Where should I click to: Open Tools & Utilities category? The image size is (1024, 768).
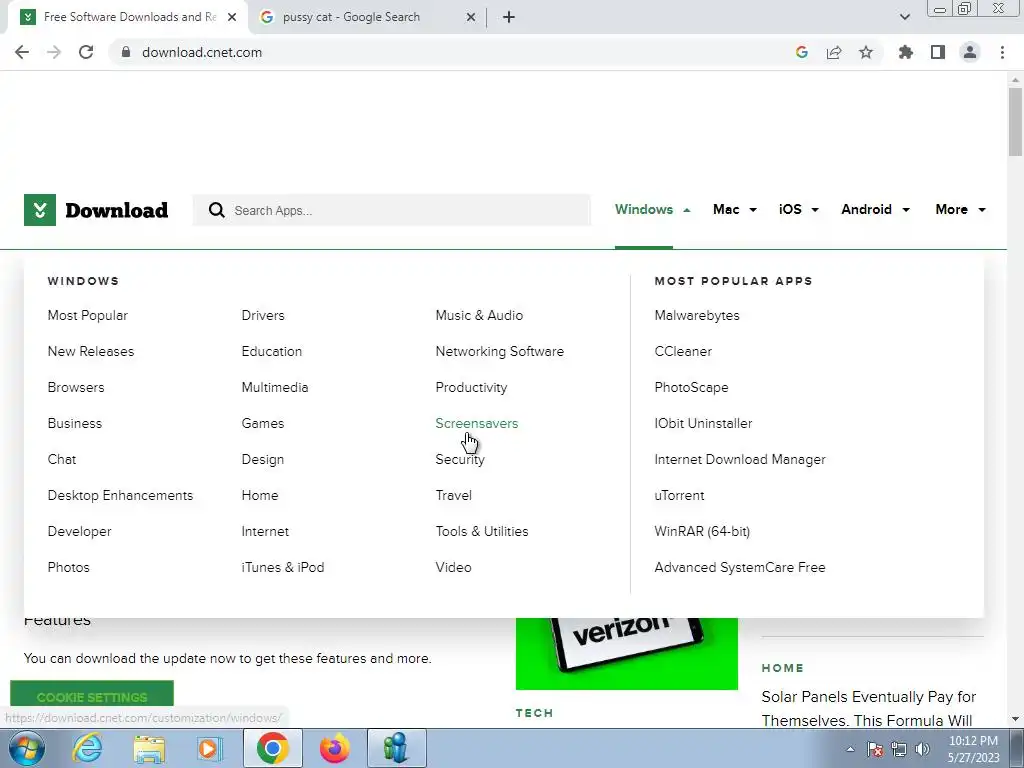click(482, 532)
